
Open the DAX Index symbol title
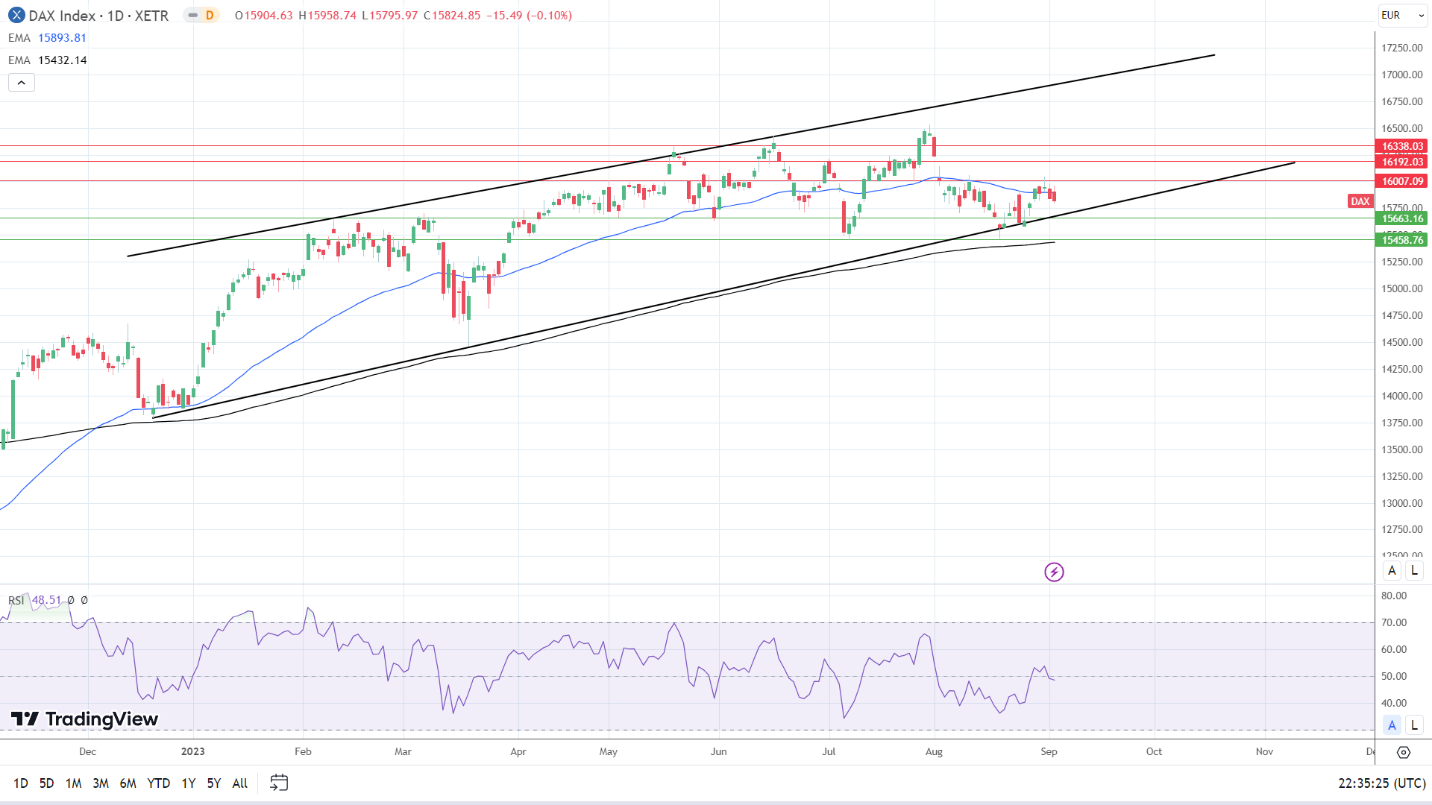coord(99,15)
